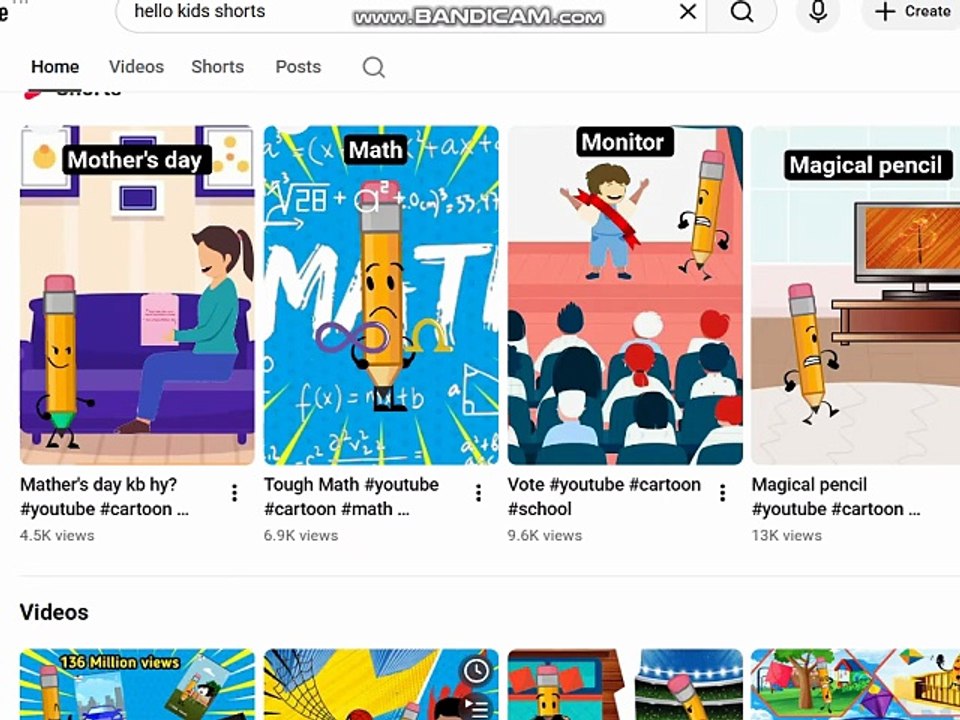Click the Create button

912,11
